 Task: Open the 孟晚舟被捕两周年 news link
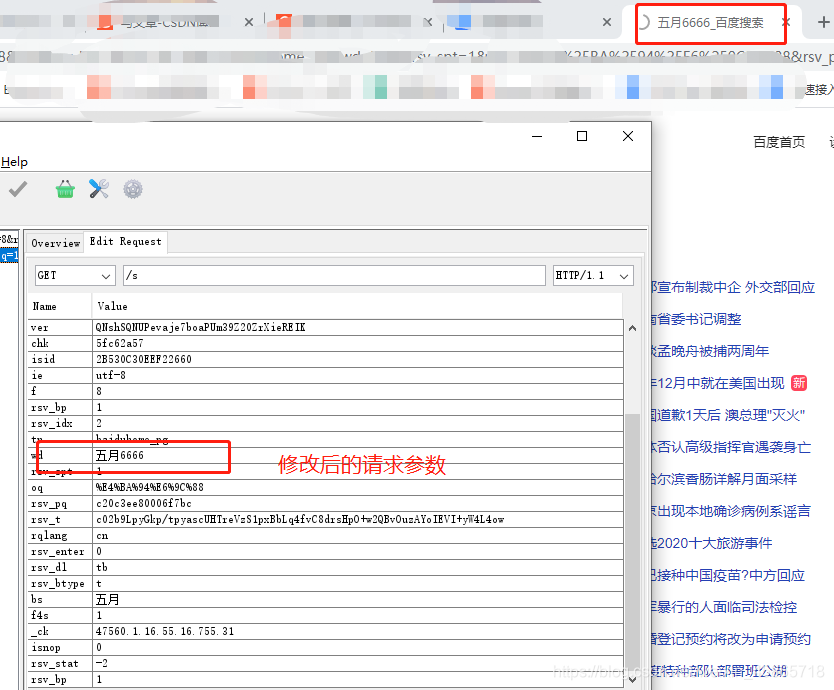coord(710,351)
